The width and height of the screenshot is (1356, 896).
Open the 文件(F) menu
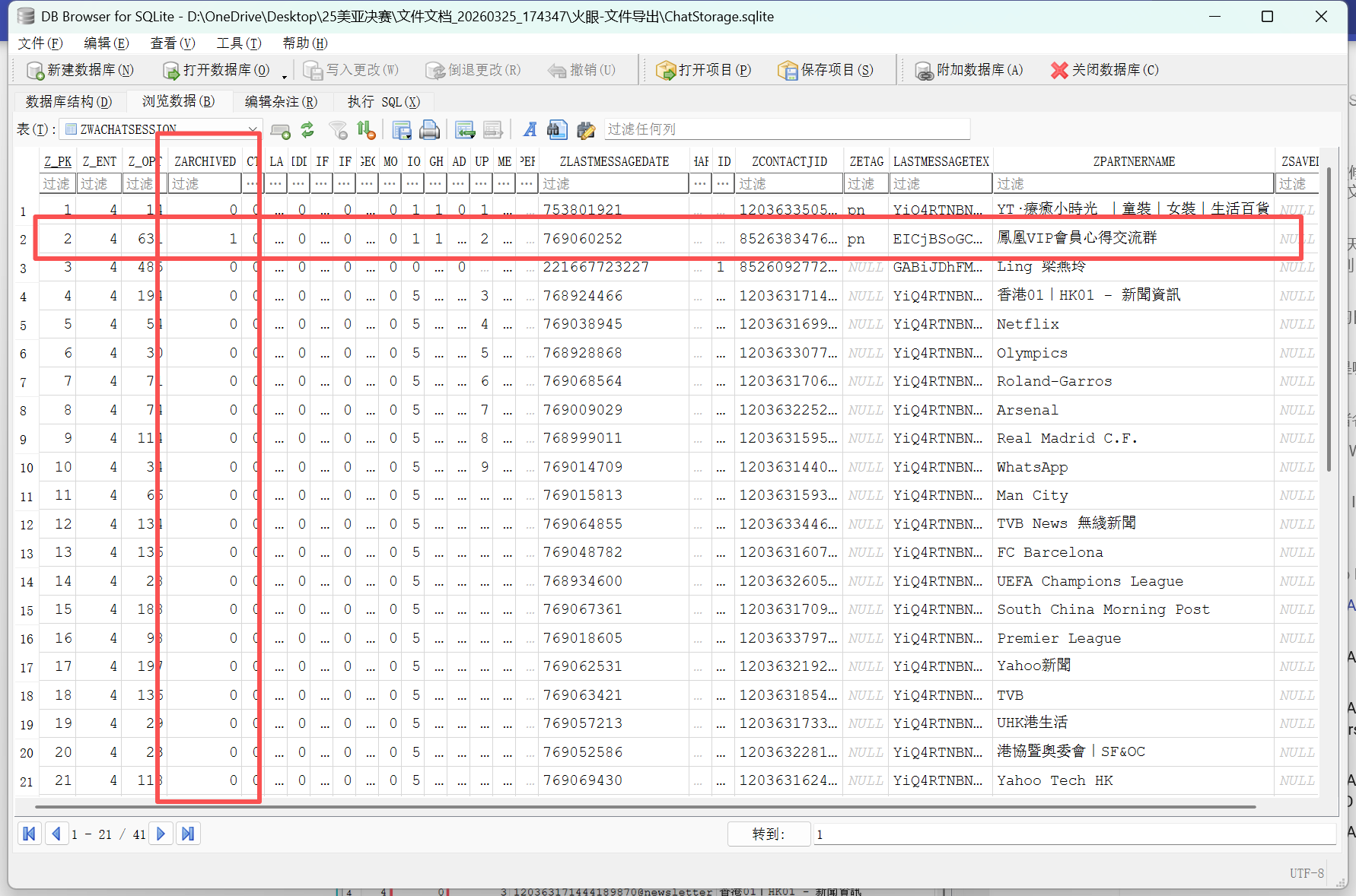(x=40, y=43)
